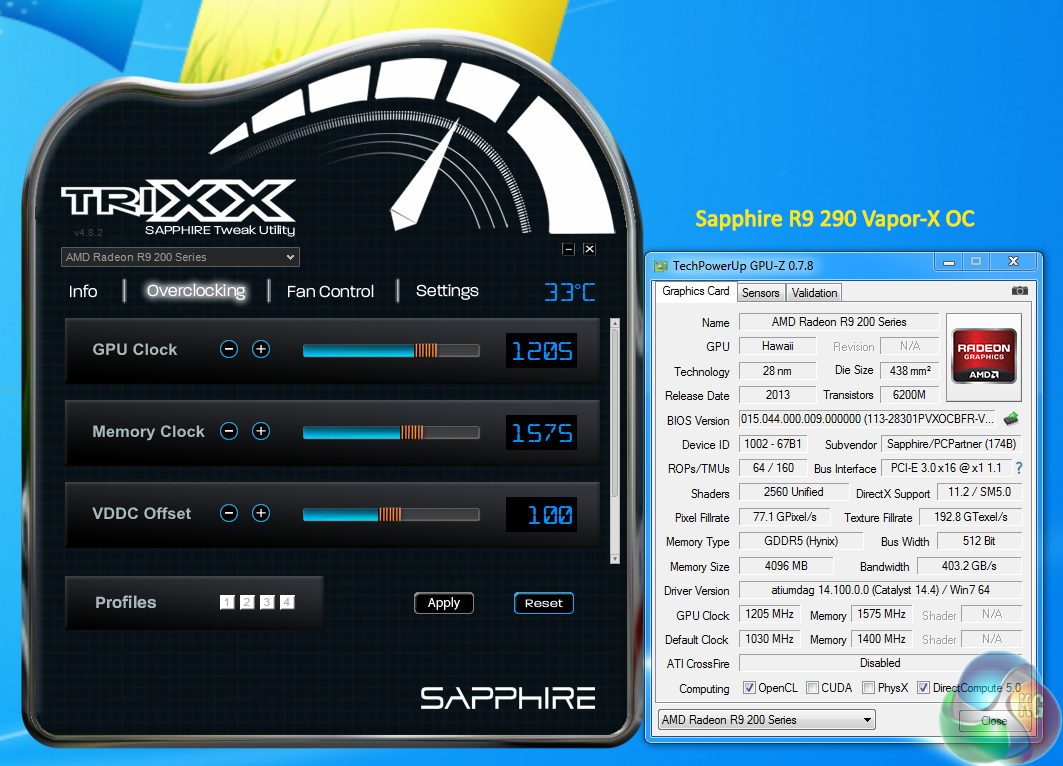The height and width of the screenshot is (766, 1063).
Task: Lower VDDC Offset with minus button
Action: (x=229, y=513)
